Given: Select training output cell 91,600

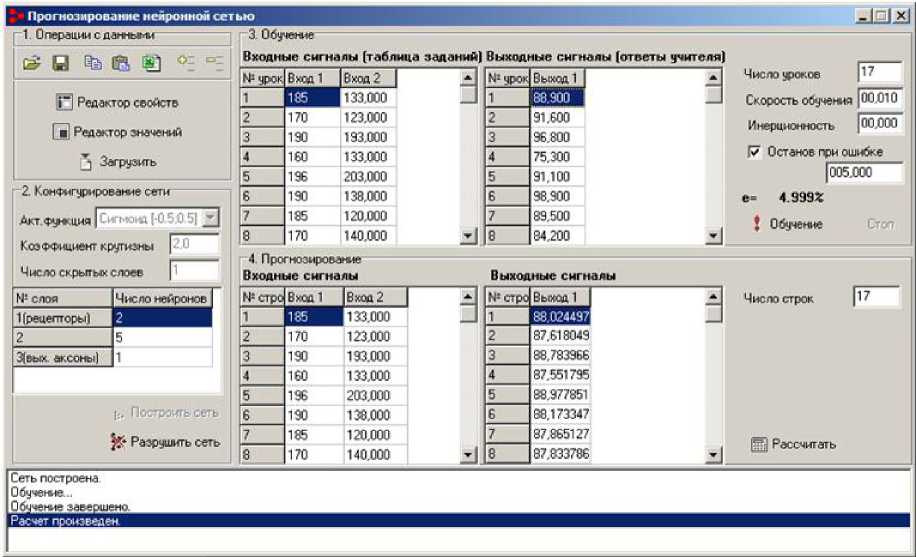Looking at the screenshot, I should click(x=557, y=117).
